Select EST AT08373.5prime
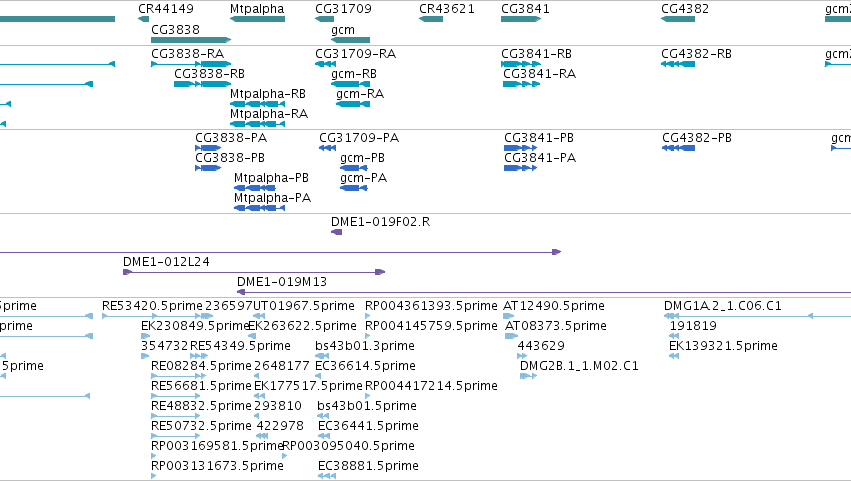Image resolution: width=851 pixels, height=481 pixels. tap(556, 326)
